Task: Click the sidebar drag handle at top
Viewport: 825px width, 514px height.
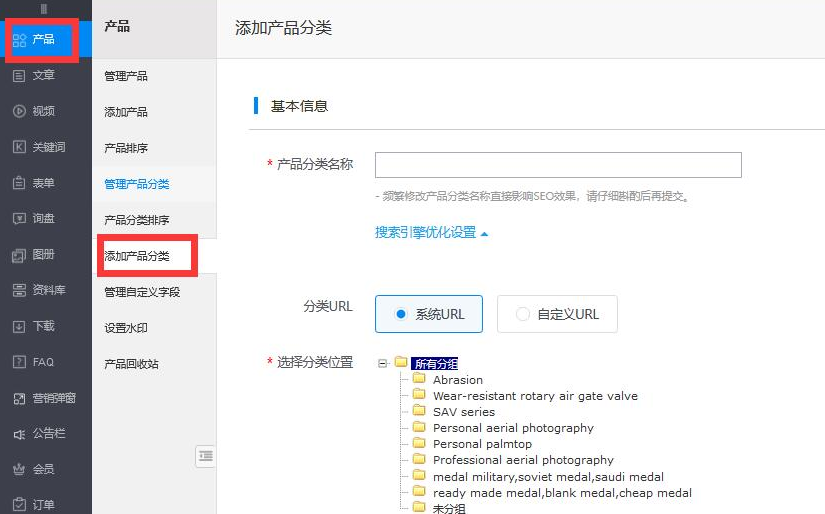Action: [44, 8]
